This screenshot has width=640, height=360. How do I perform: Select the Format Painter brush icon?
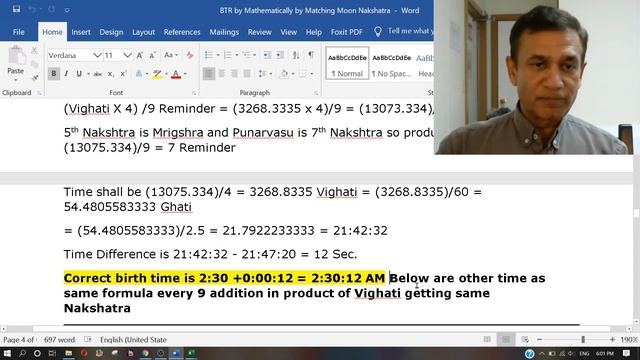click(x=35, y=77)
